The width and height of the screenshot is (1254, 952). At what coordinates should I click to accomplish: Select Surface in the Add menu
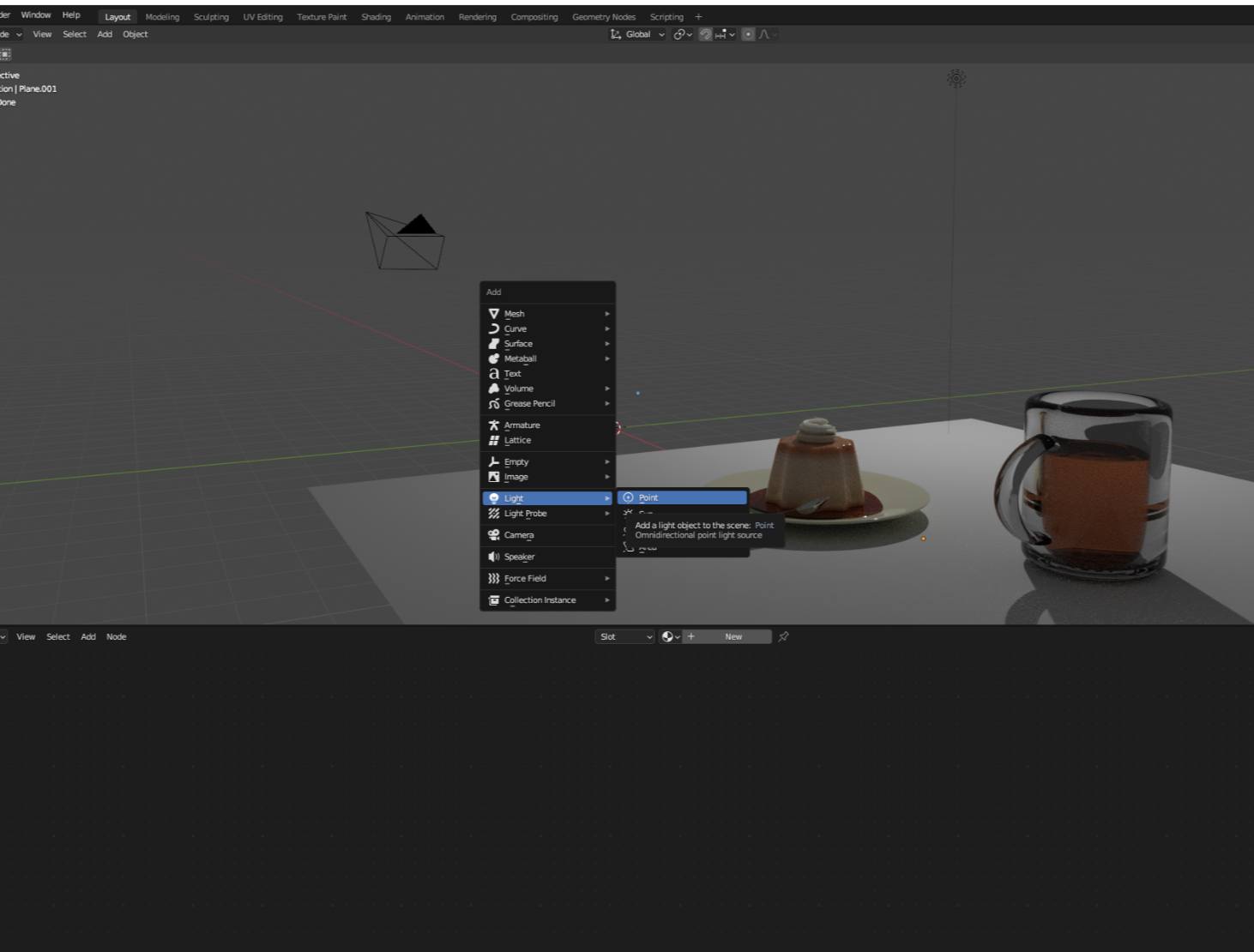(547, 344)
